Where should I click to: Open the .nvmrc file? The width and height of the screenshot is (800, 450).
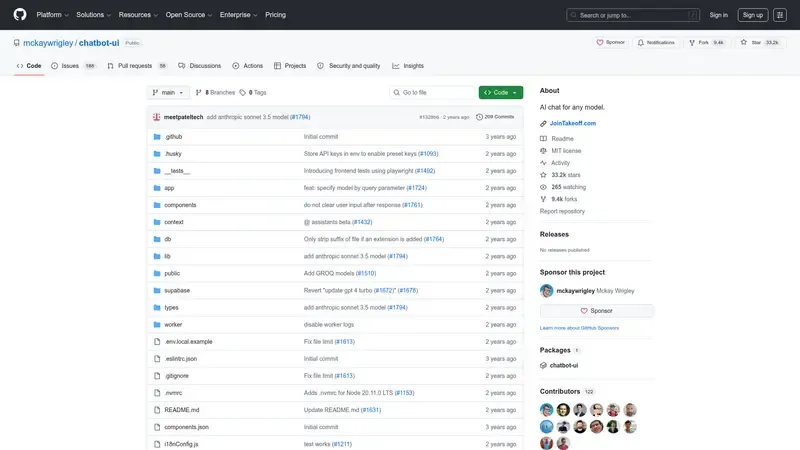coord(173,393)
